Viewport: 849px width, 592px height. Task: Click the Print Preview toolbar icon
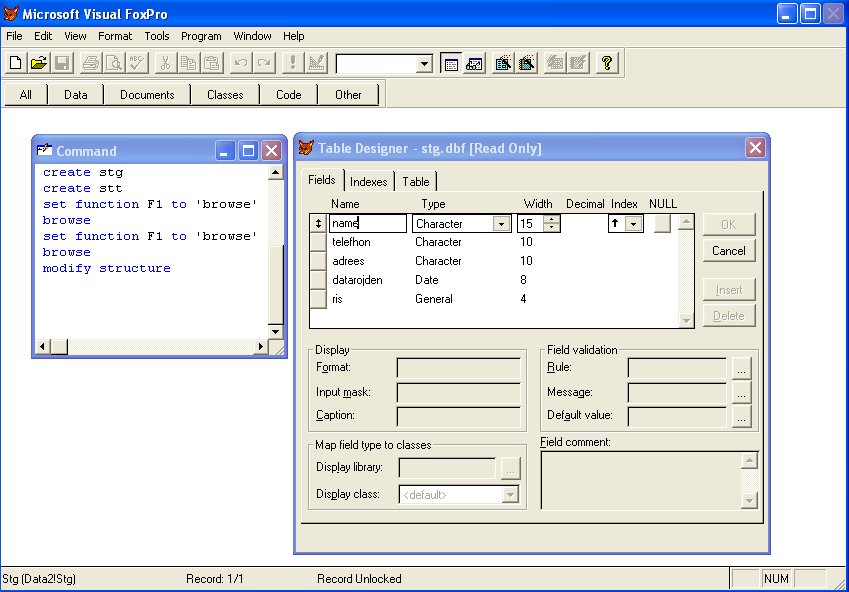114,63
